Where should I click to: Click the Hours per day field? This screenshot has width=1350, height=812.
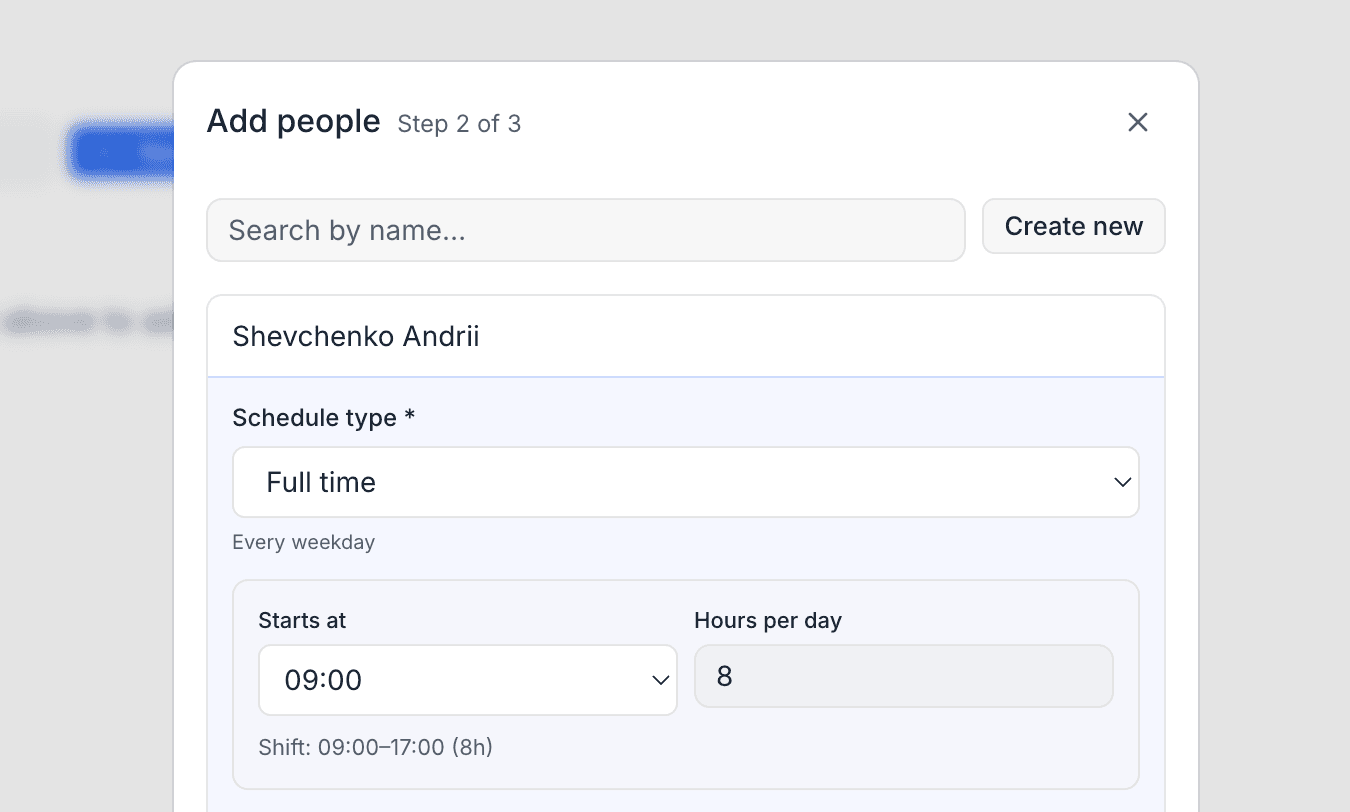(x=904, y=676)
